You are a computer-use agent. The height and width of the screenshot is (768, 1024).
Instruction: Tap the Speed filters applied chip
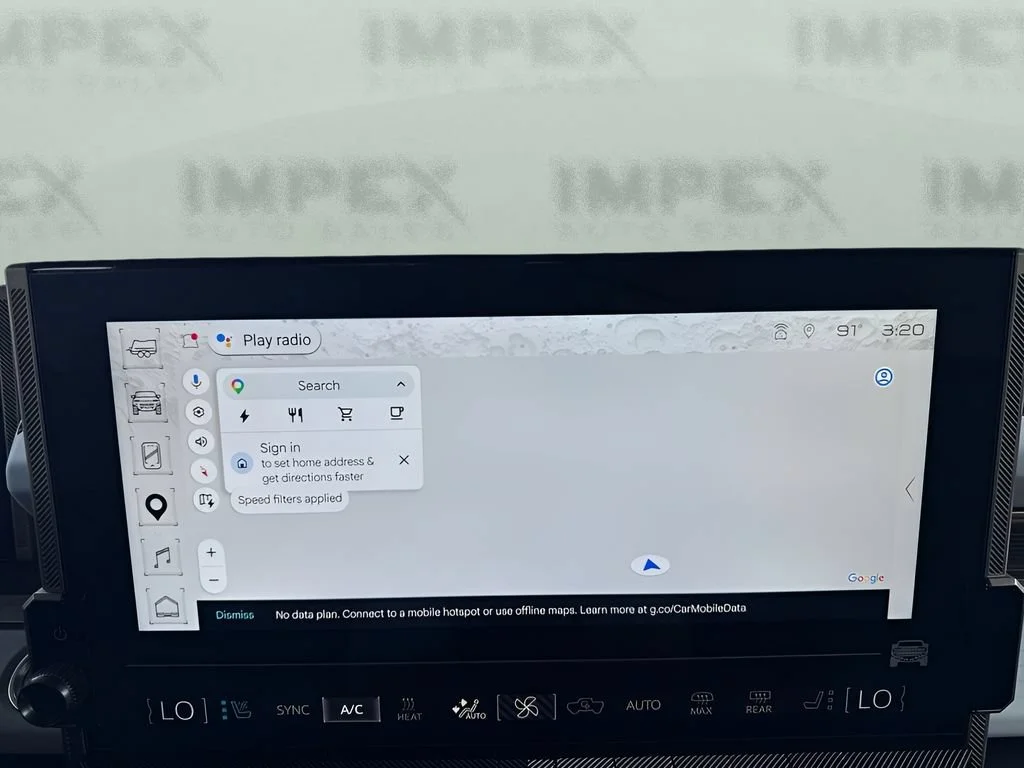click(x=289, y=499)
